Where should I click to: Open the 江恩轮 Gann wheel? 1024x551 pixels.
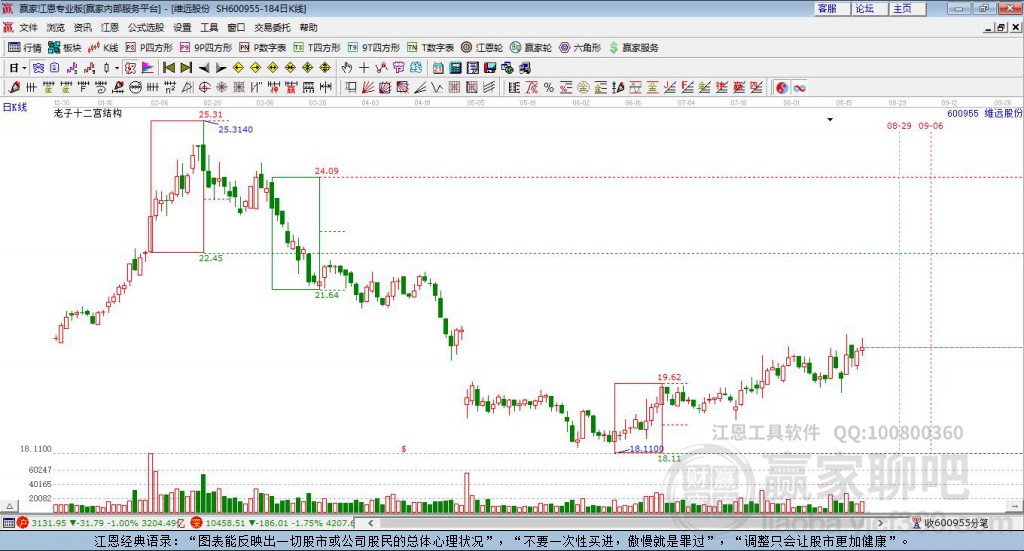tap(482, 48)
